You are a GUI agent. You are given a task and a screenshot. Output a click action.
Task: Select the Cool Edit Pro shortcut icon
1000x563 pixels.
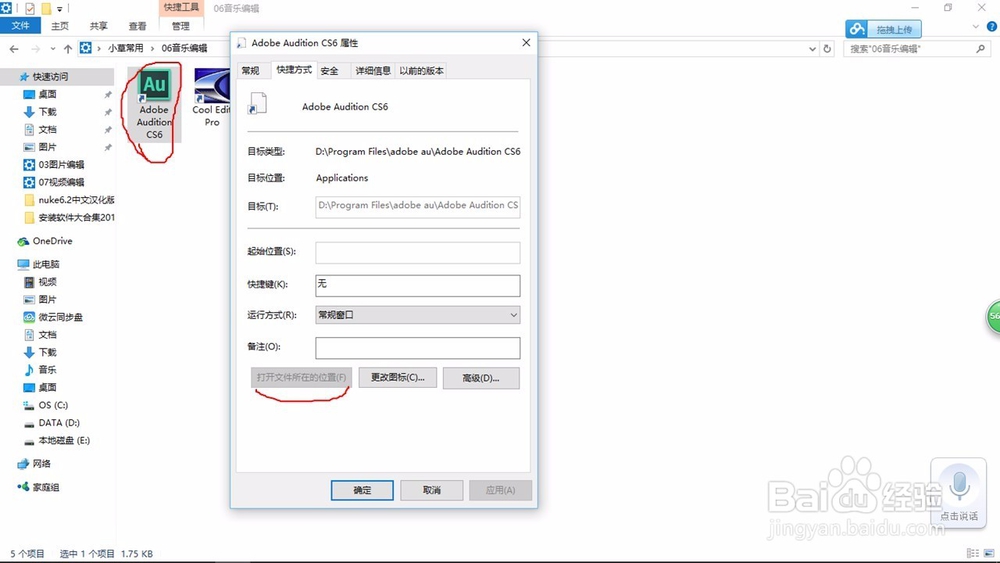tap(211, 98)
